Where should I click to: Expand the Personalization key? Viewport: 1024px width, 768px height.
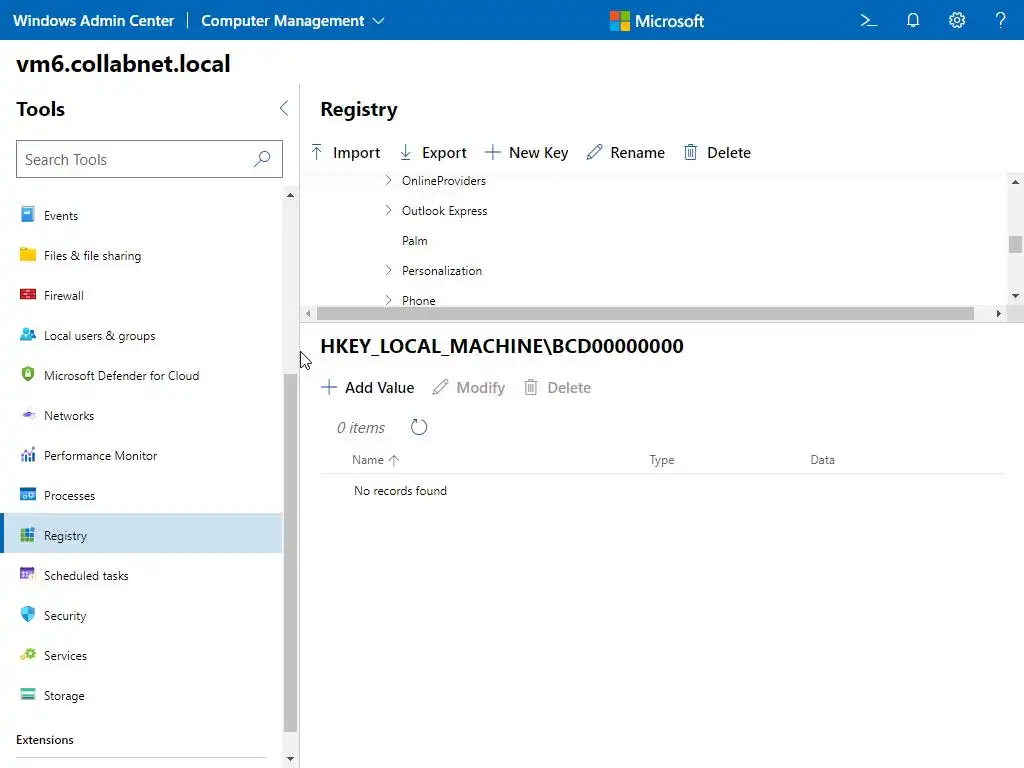[389, 270]
